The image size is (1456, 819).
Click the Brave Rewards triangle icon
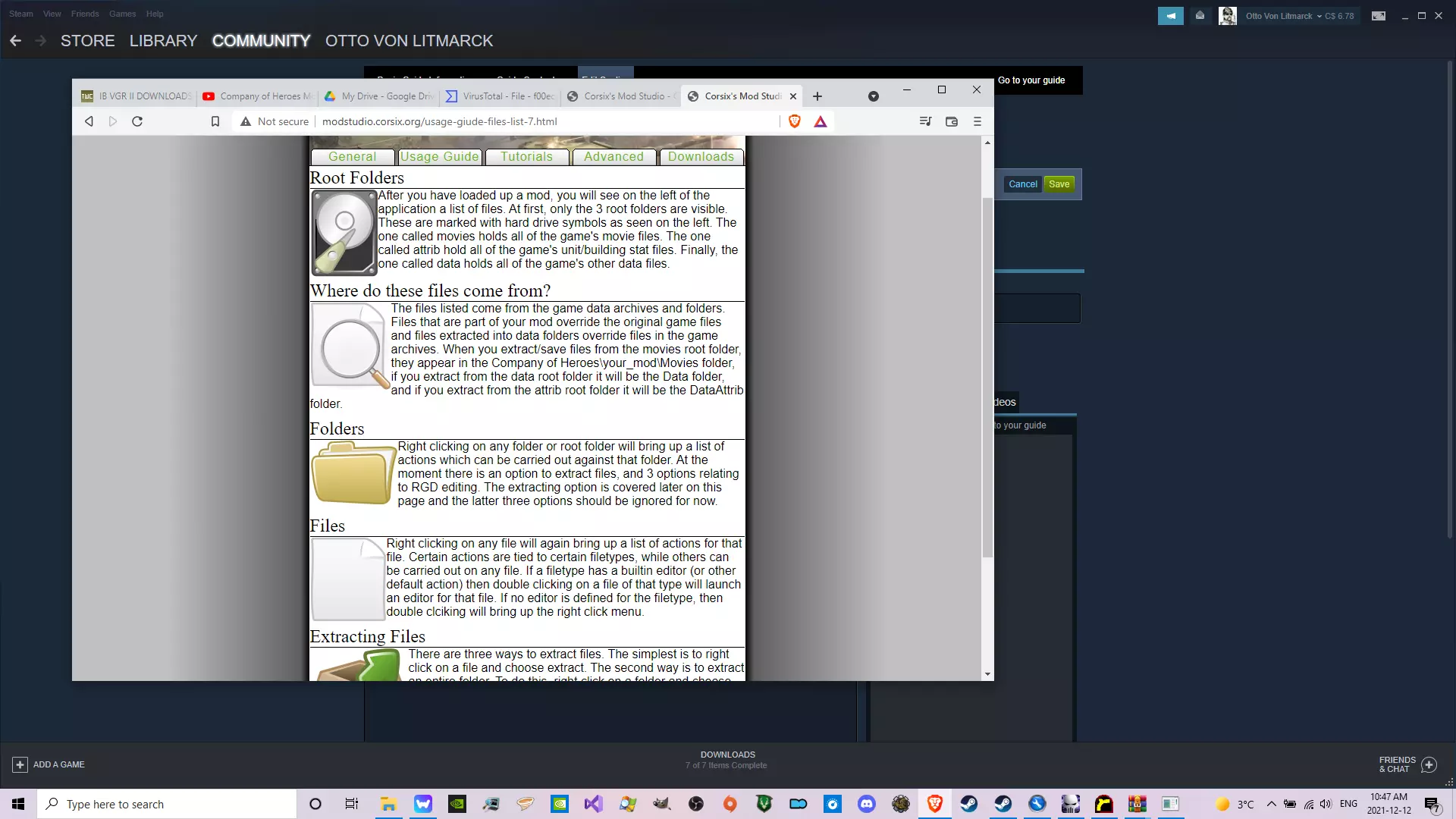(x=820, y=121)
